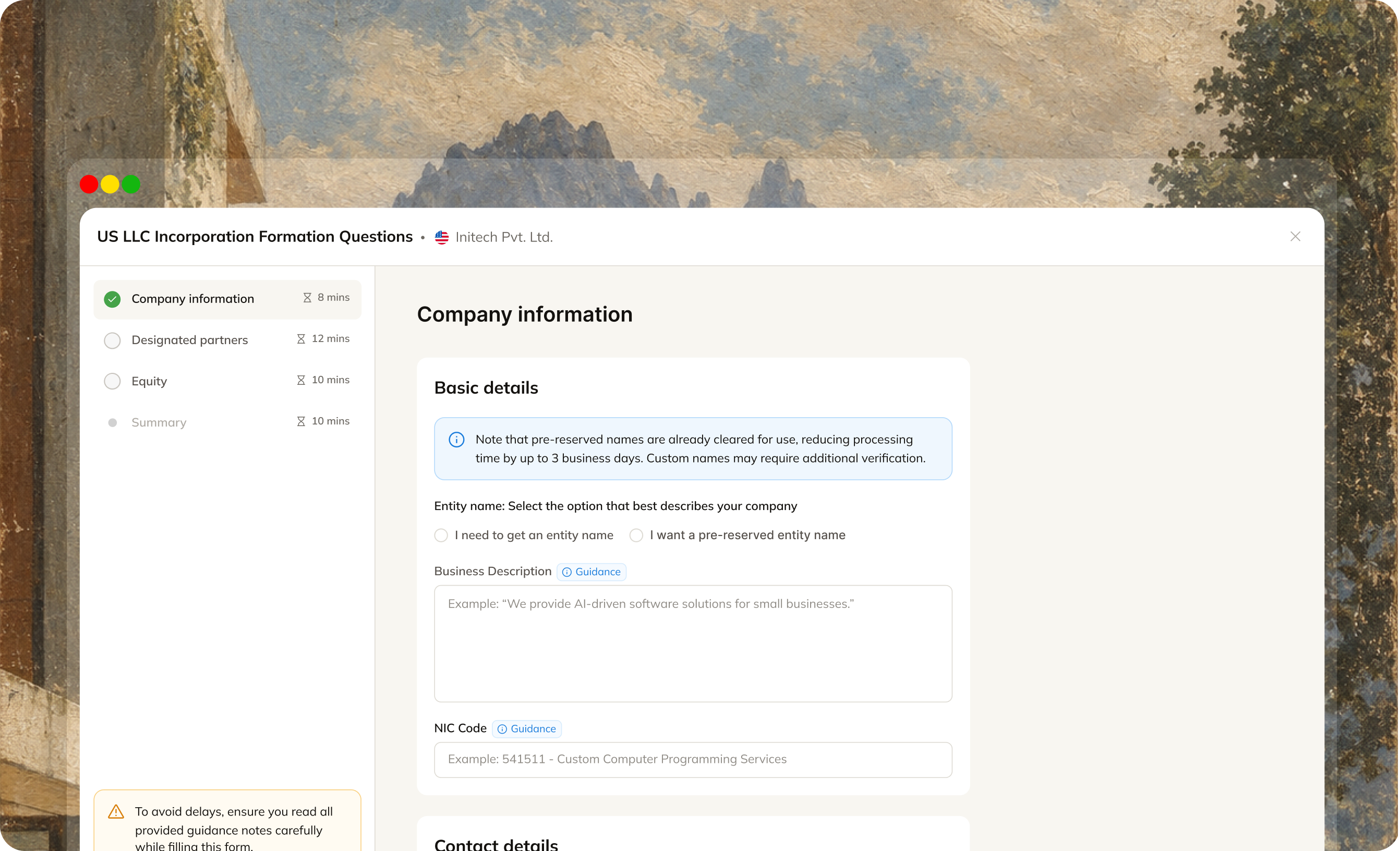The image size is (1400, 851).
Task: Click the '12 mins' duration text
Action: tap(331, 338)
